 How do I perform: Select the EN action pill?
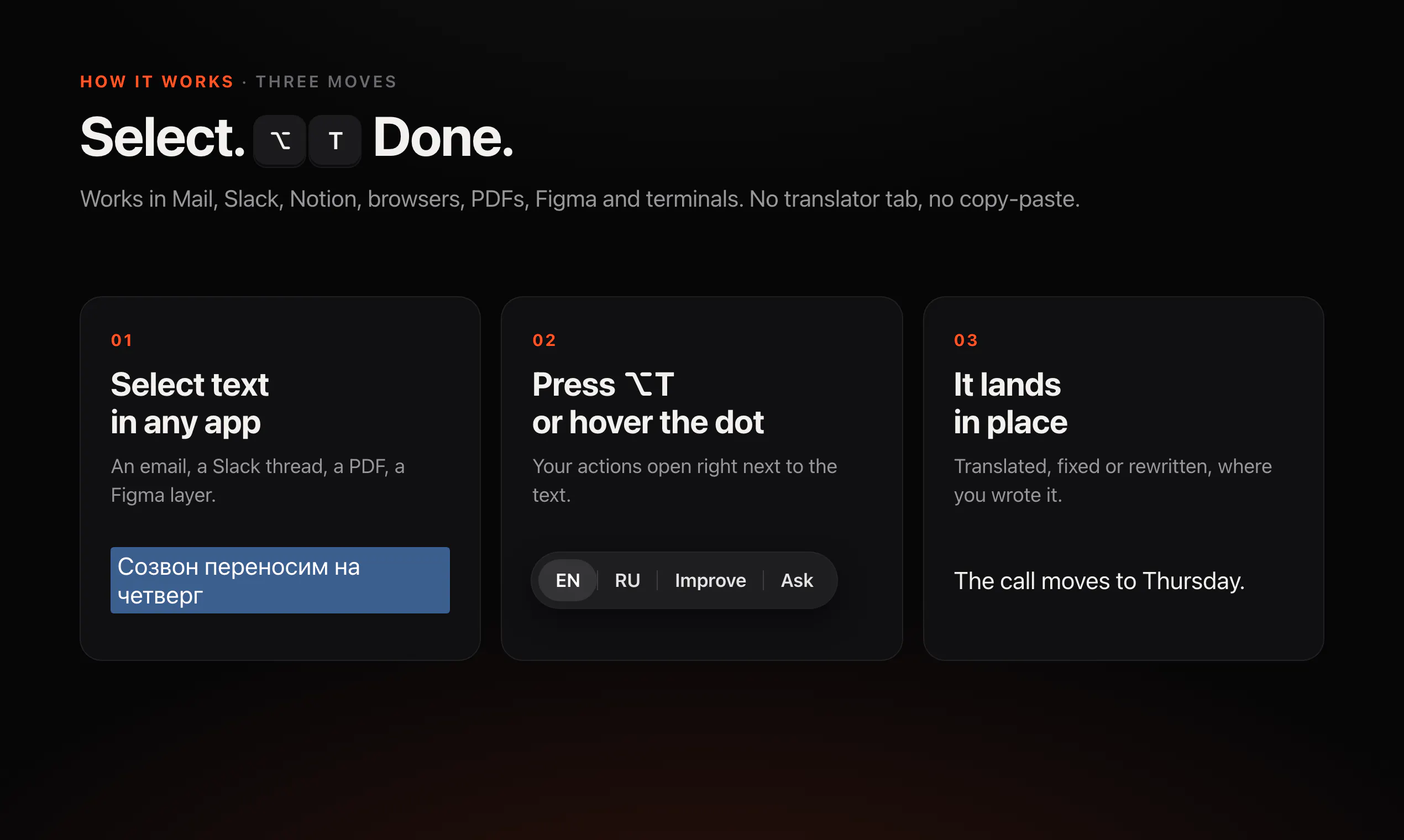tap(567, 580)
